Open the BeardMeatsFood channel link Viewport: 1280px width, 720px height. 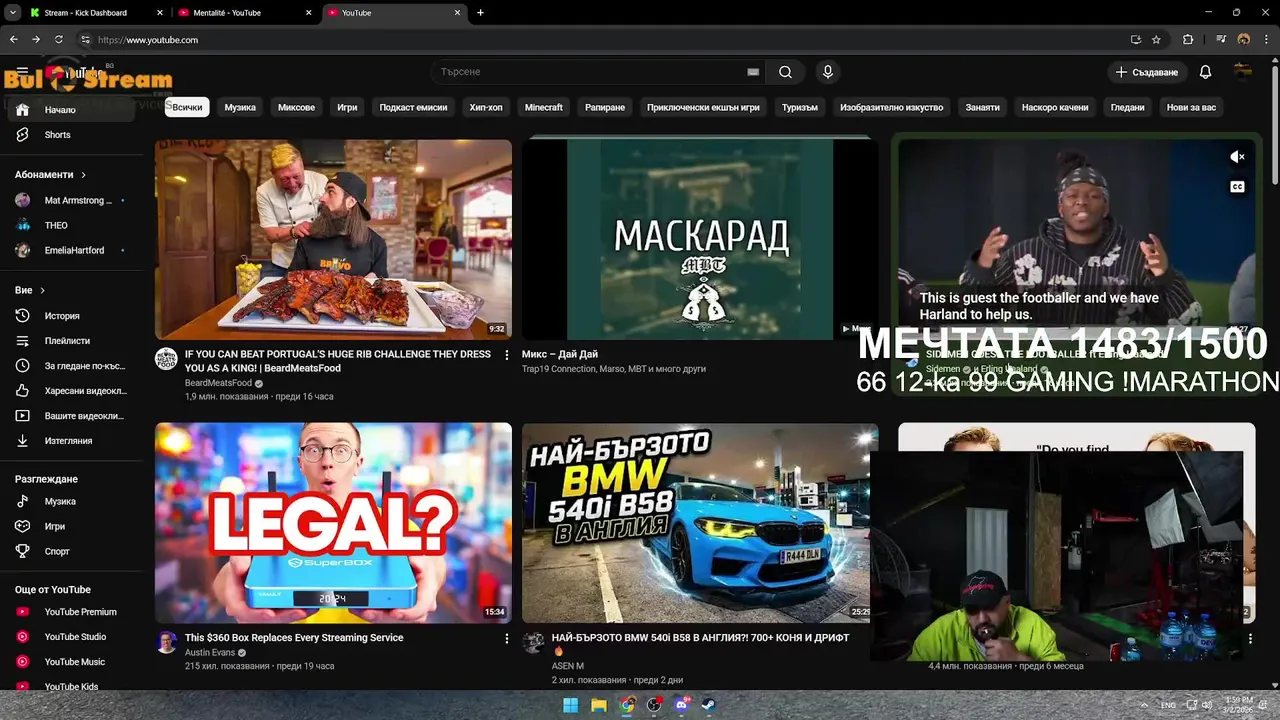(218, 383)
